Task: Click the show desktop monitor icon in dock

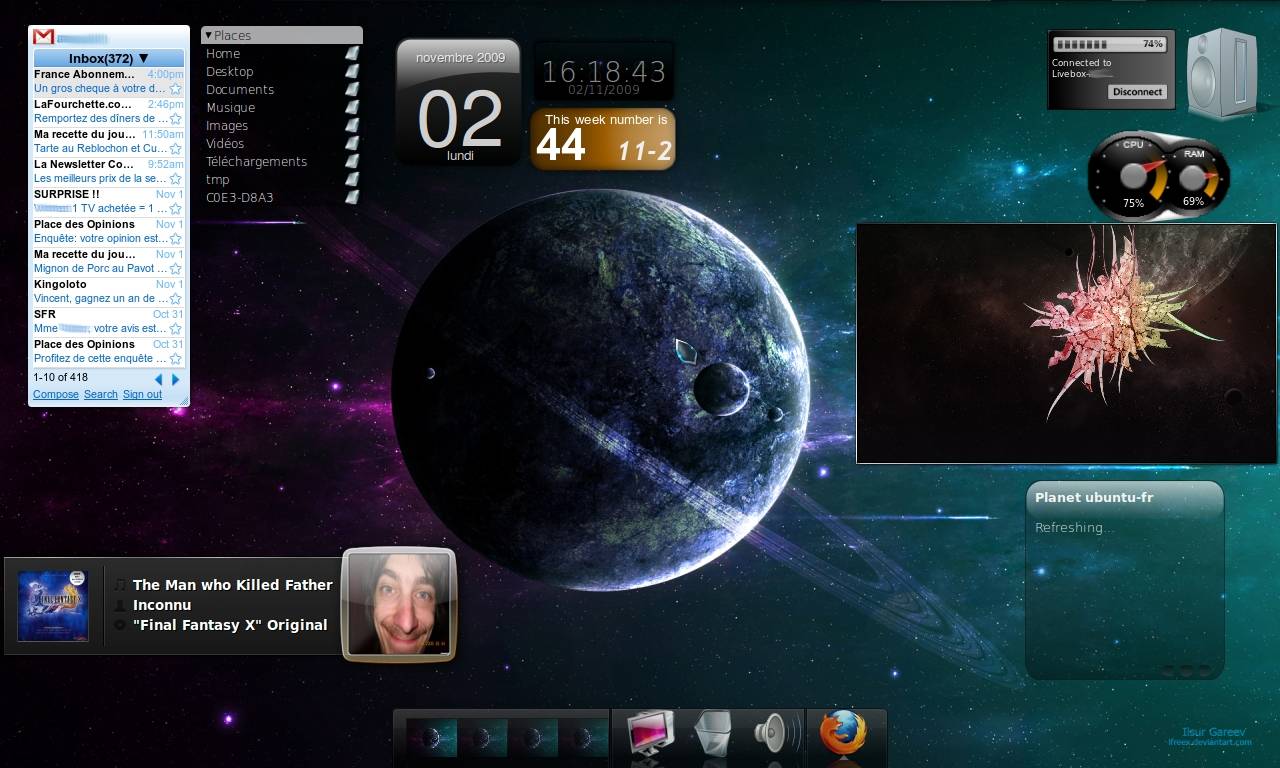Action: click(x=650, y=734)
